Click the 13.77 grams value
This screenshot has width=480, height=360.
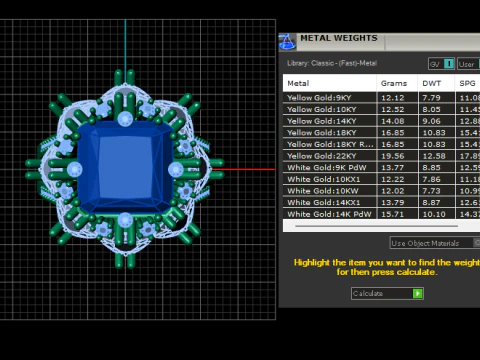coord(393,168)
